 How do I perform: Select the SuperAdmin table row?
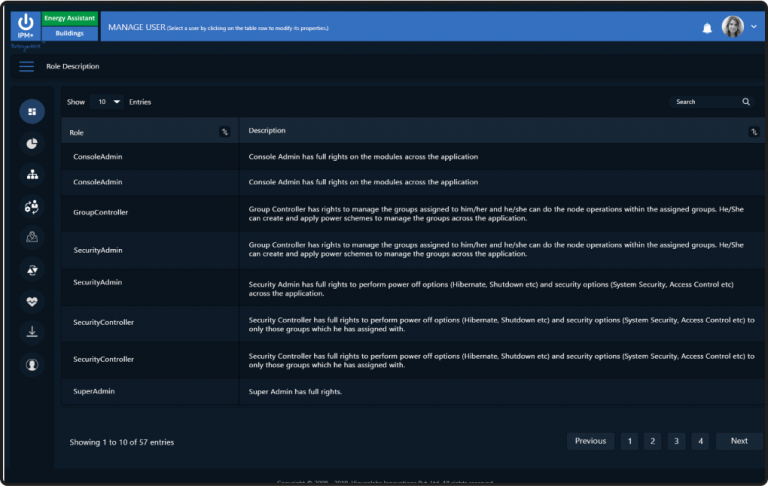(412, 391)
